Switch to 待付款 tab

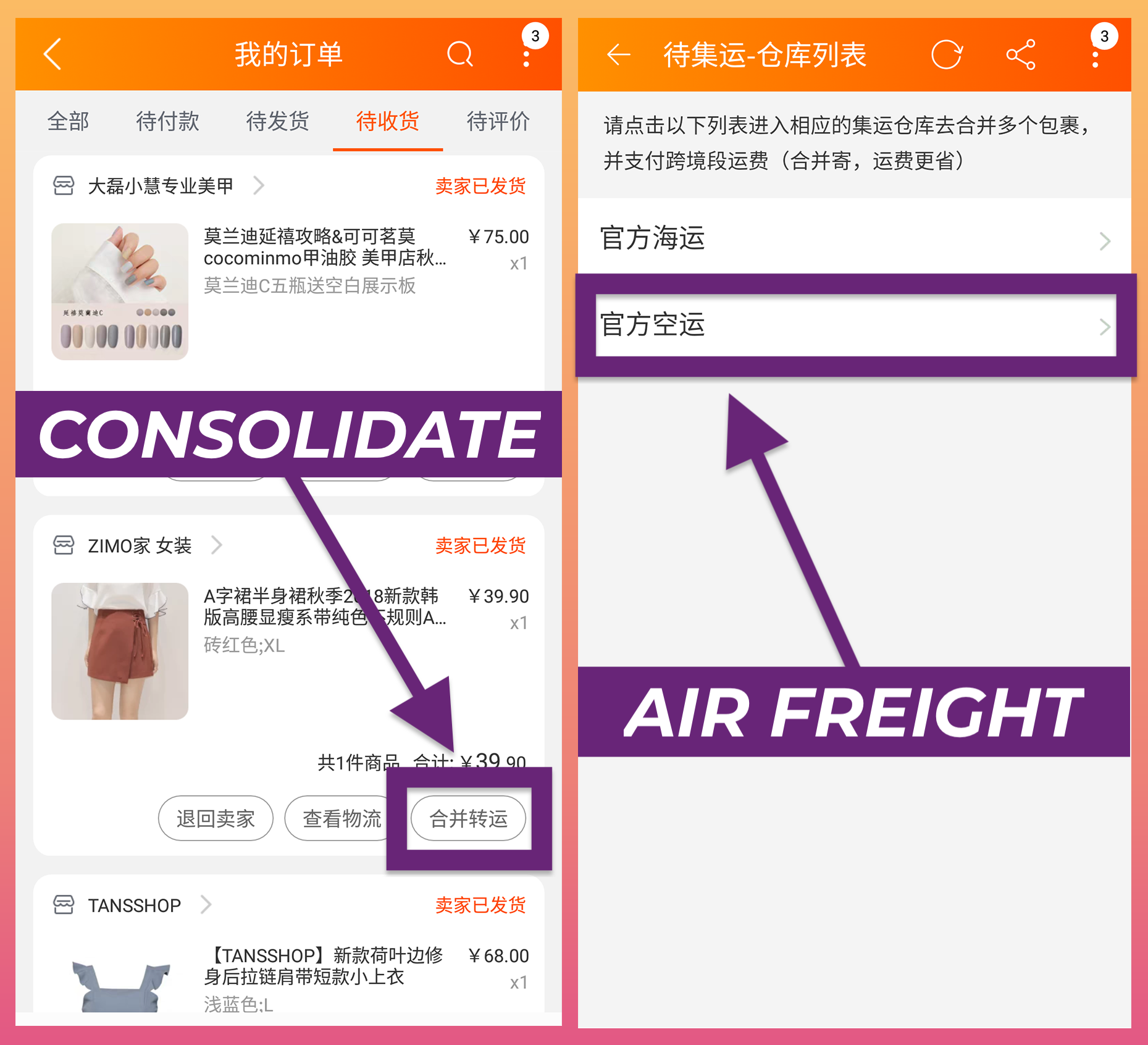(x=167, y=121)
